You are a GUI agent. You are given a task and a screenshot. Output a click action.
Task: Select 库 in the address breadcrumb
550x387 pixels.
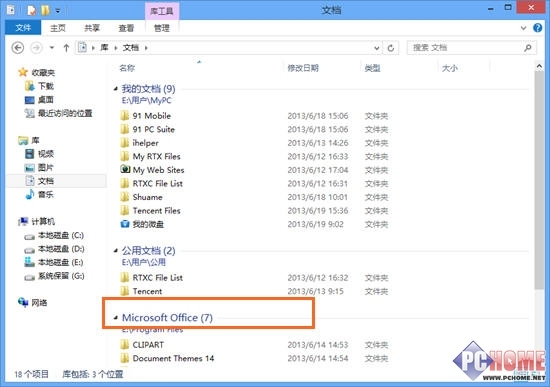pos(104,48)
